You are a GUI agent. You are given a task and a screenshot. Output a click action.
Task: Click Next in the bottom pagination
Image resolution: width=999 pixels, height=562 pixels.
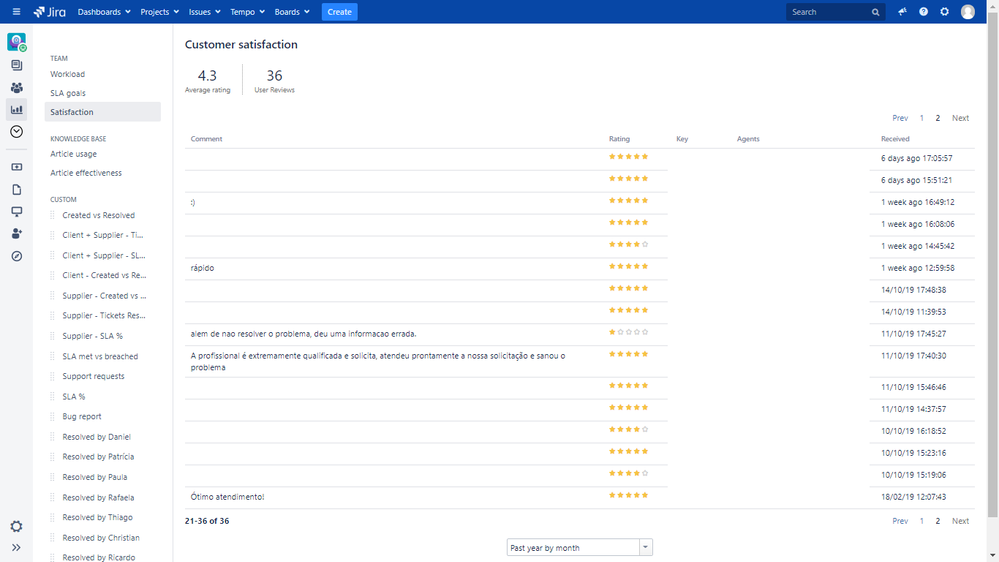tap(960, 521)
